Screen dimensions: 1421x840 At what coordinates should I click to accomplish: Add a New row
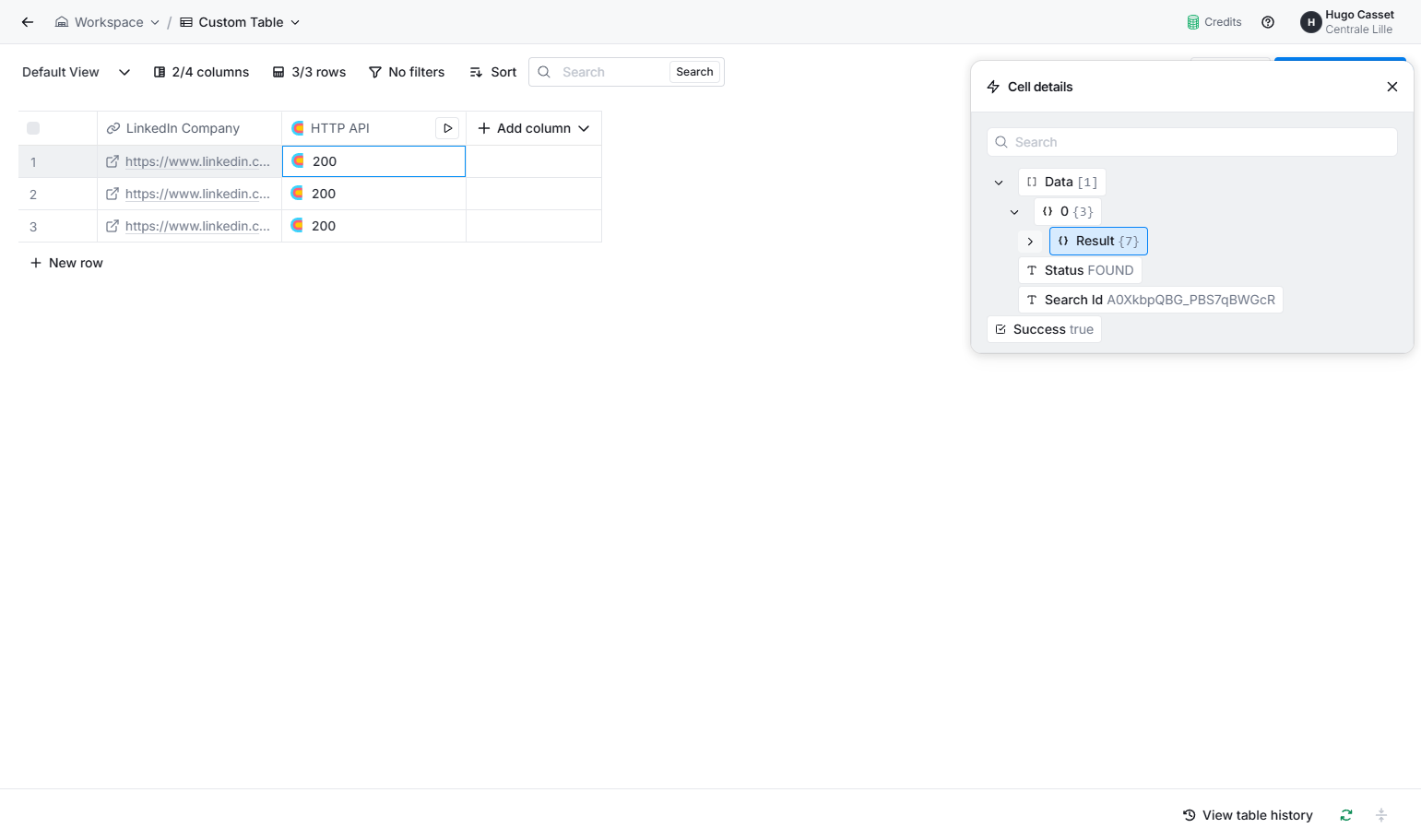pos(66,263)
